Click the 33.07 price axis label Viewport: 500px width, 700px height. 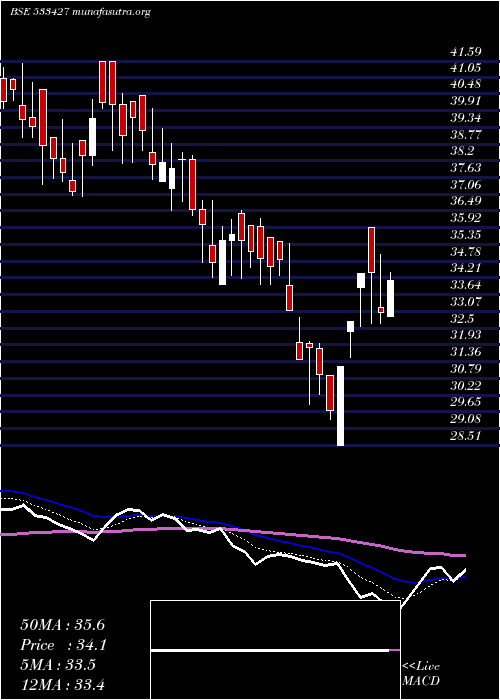tap(466, 302)
